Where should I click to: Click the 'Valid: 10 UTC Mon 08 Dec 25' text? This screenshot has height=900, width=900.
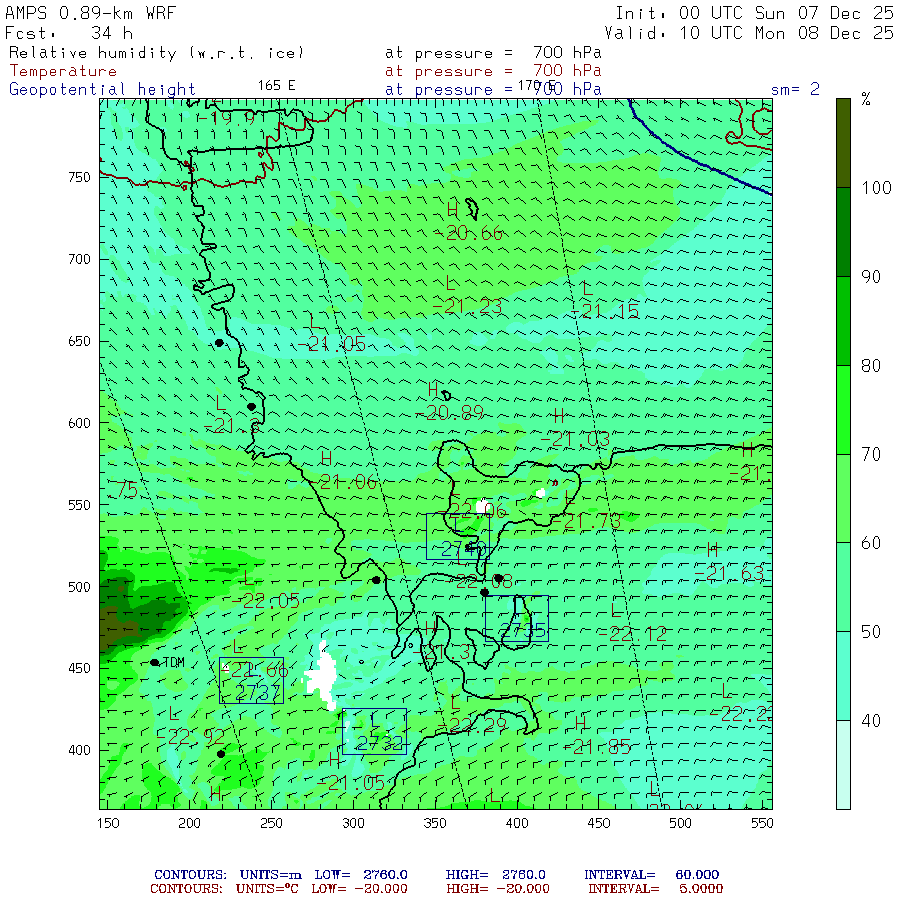[749, 33]
